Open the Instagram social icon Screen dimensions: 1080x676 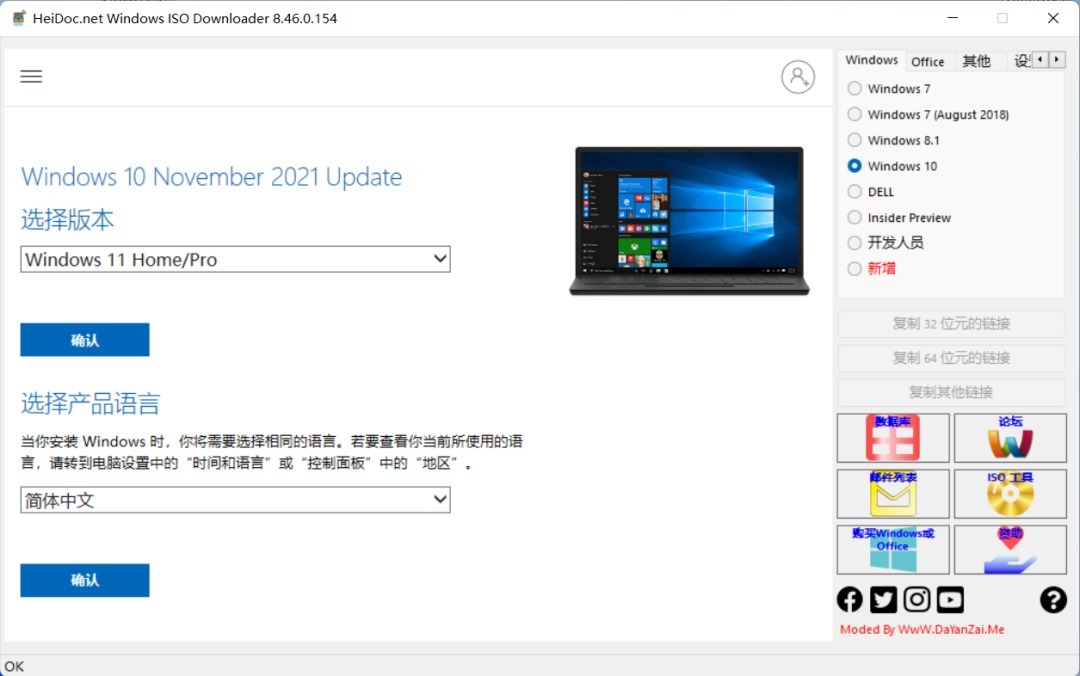(917, 599)
